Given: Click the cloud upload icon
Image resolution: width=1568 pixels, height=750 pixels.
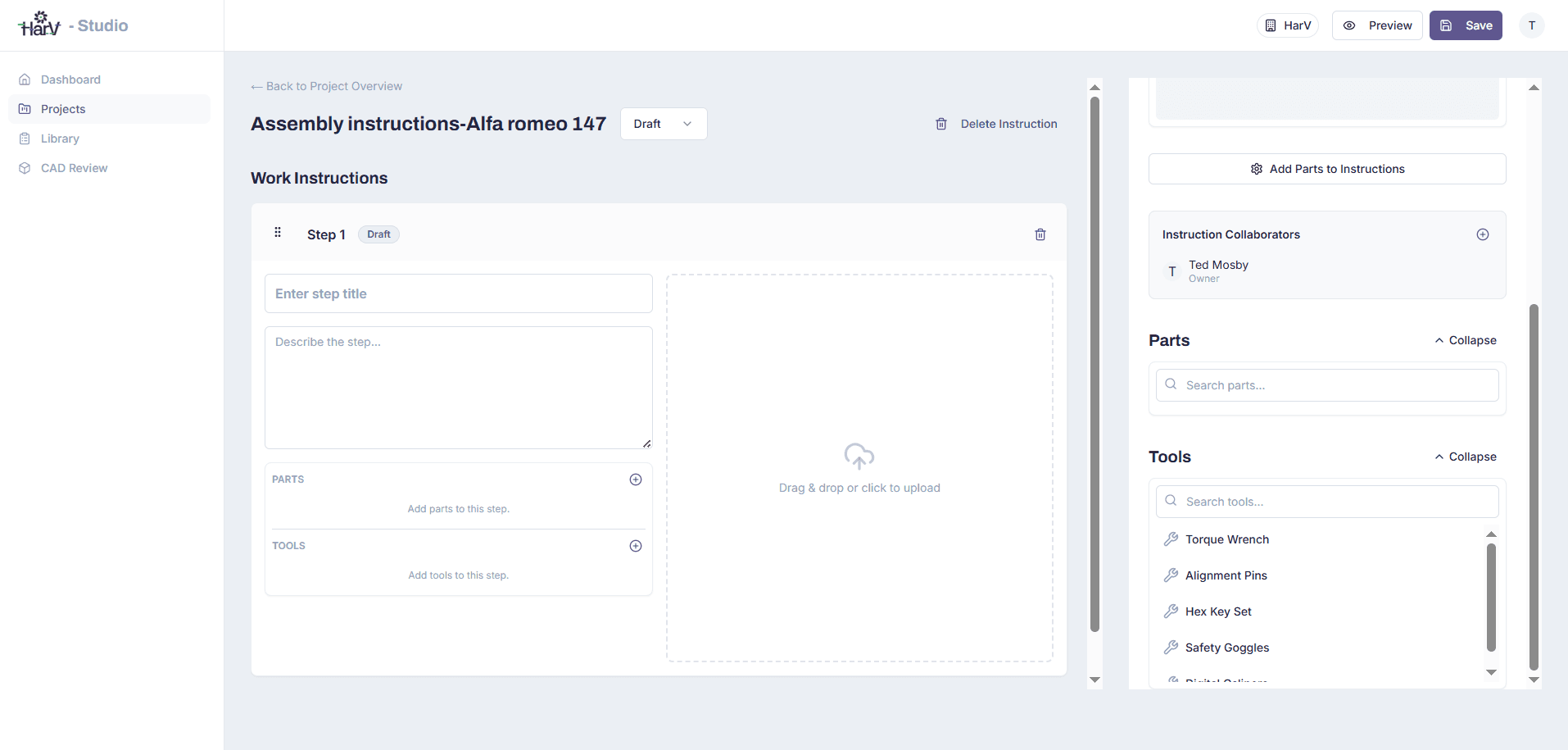Looking at the screenshot, I should point(859,456).
